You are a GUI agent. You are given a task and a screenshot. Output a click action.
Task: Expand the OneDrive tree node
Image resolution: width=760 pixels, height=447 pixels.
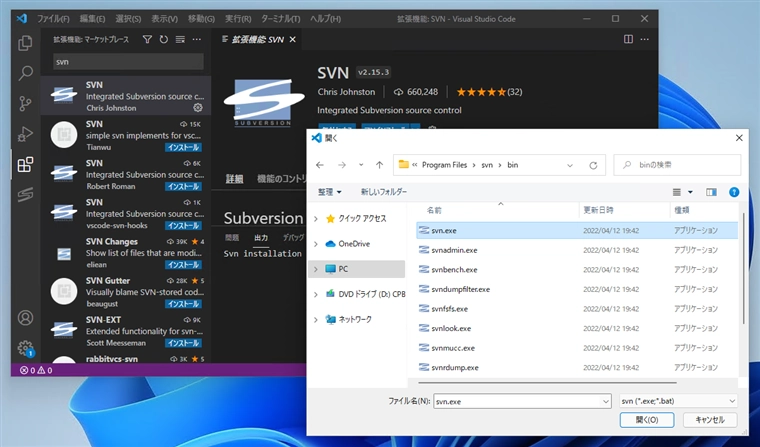(316, 244)
